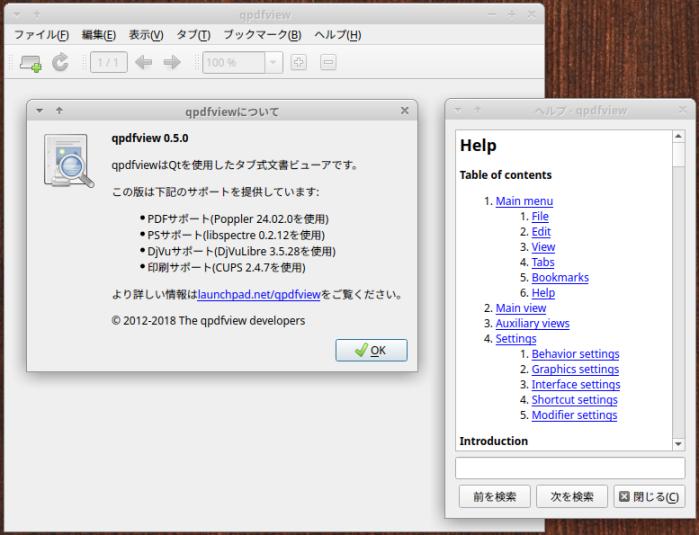
Task: Follow the Shortcut settings link
Action: pos(575,399)
